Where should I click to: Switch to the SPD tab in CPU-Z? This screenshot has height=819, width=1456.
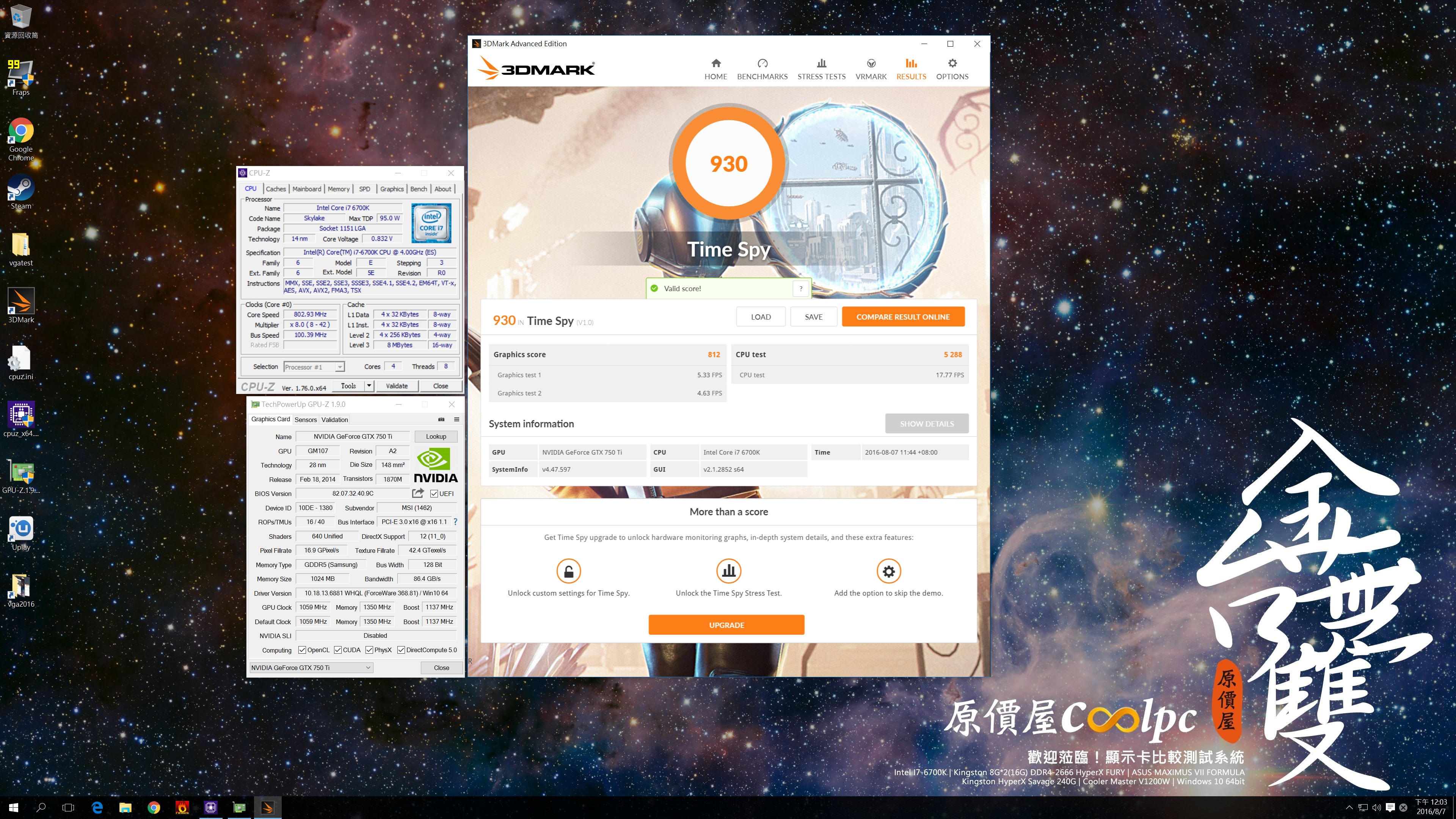point(364,189)
